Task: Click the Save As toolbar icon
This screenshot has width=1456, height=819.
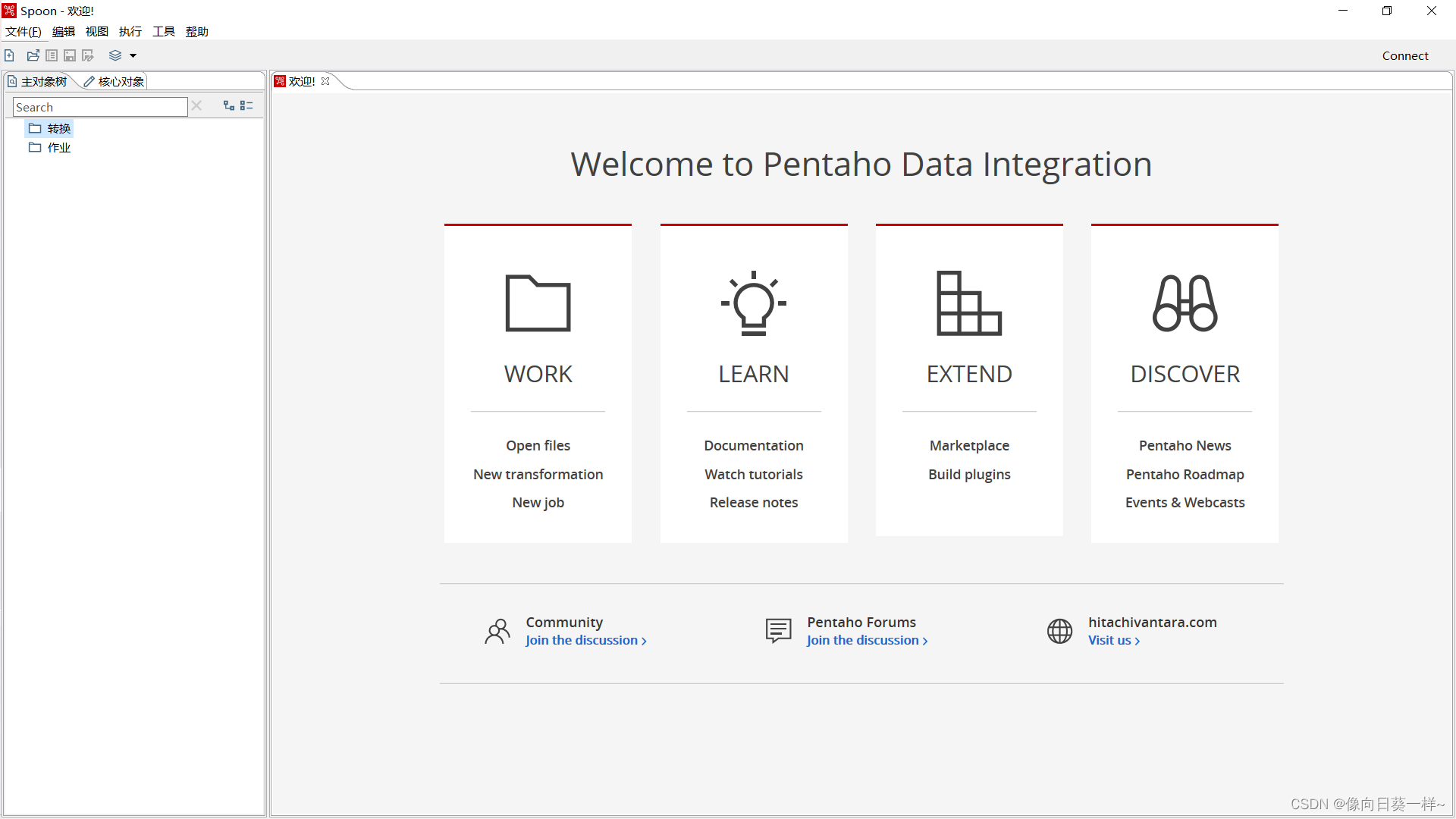Action: tap(88, 55)
